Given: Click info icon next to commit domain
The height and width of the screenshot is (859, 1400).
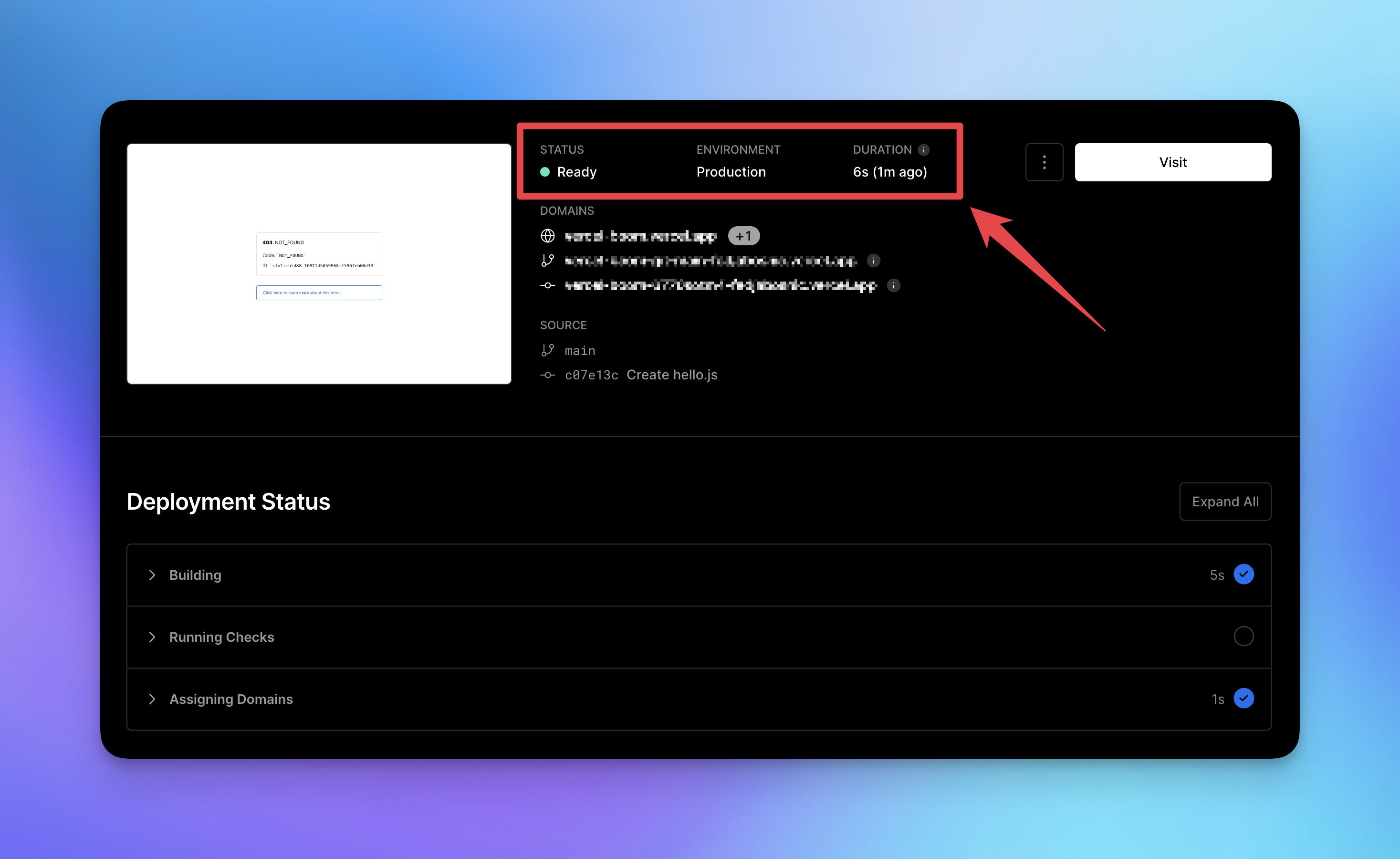Looking at the screenshot, I should coord(893,285).
